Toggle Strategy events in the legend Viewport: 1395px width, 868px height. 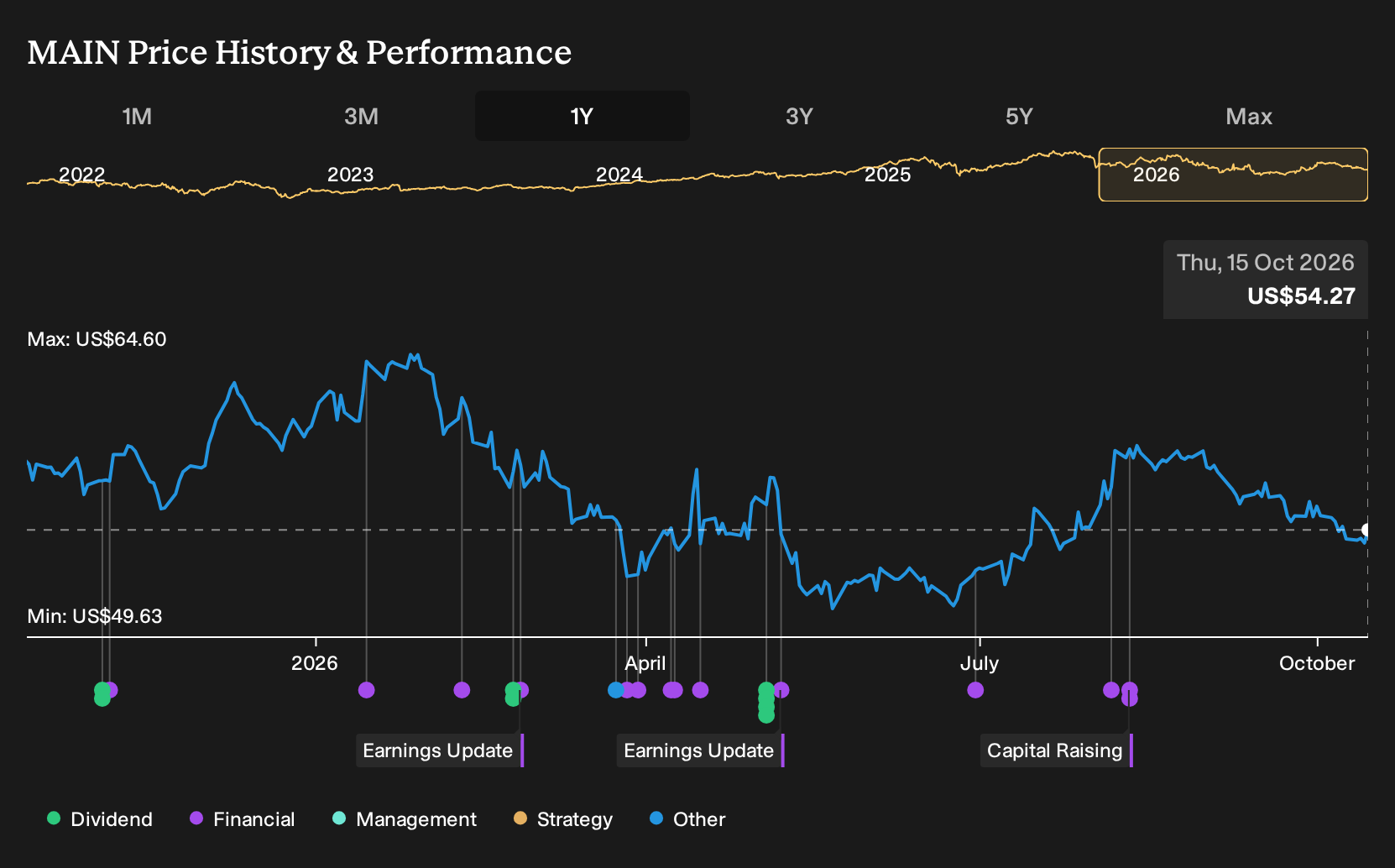click(563, 819)
